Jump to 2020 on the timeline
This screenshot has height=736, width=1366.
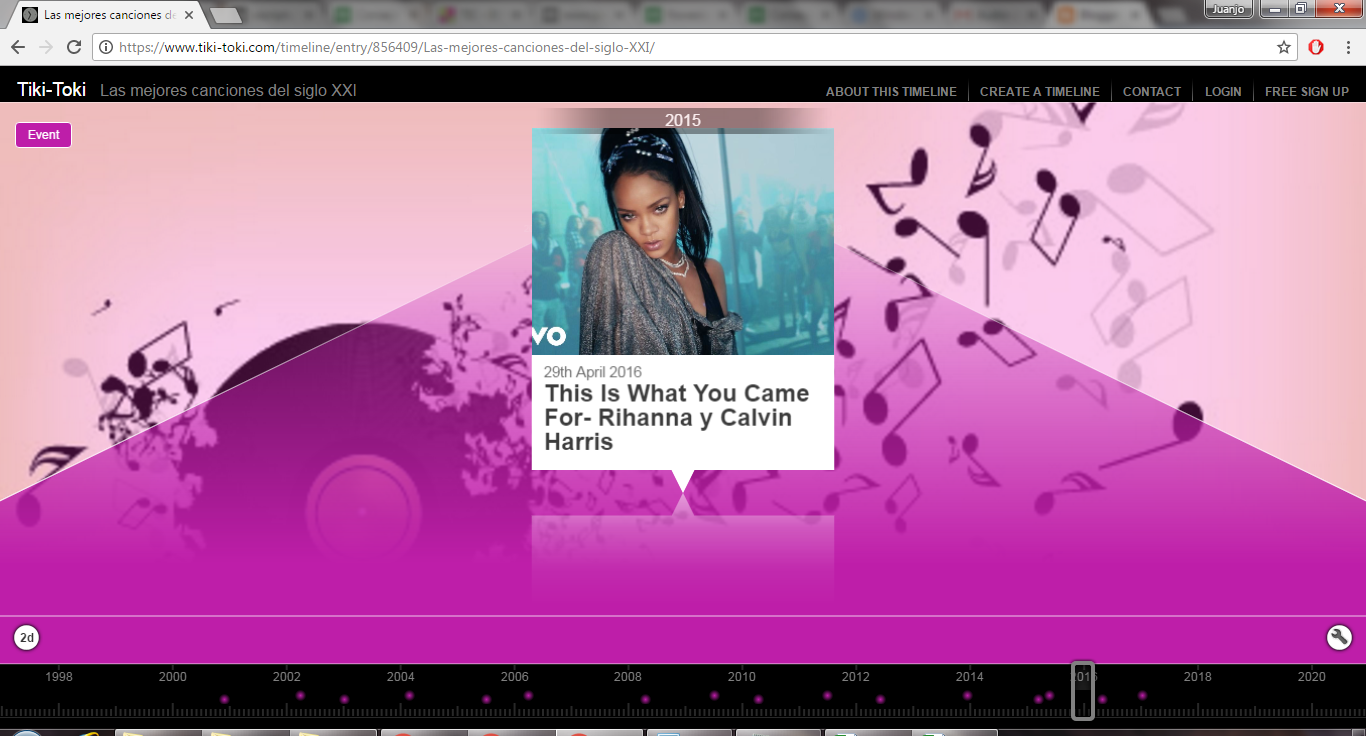(1312, 677)
